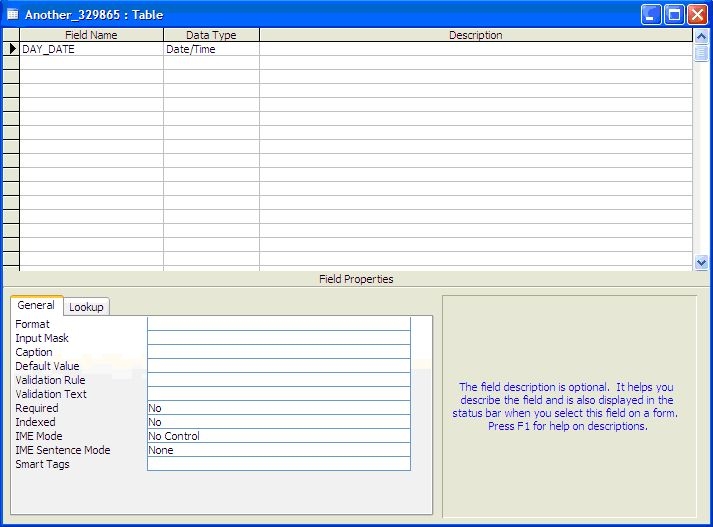This screenshot has height=527, width=713.
Task: Close the Another_329865 table window
Action: pyautogui.click(x=696, y=15)
